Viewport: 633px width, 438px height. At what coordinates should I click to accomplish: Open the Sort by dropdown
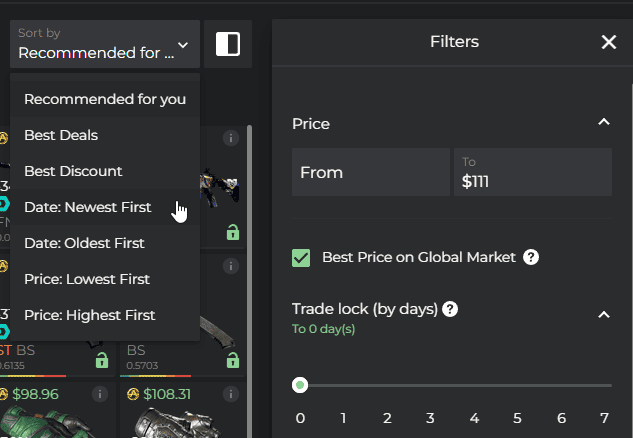tap(104, 44)
